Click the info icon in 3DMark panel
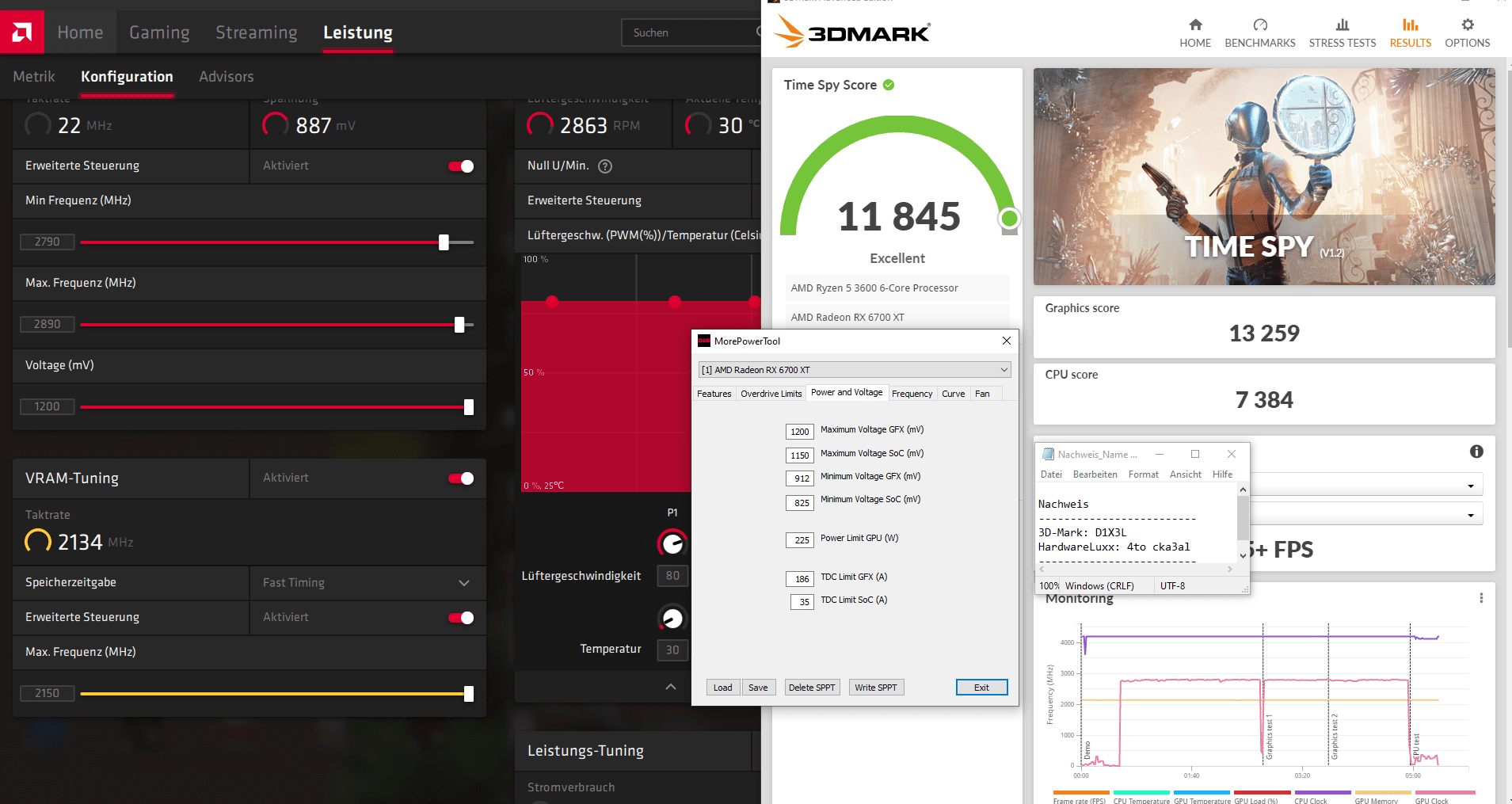The width and height of the screenshot is (1512, 804). point(1476,452)
